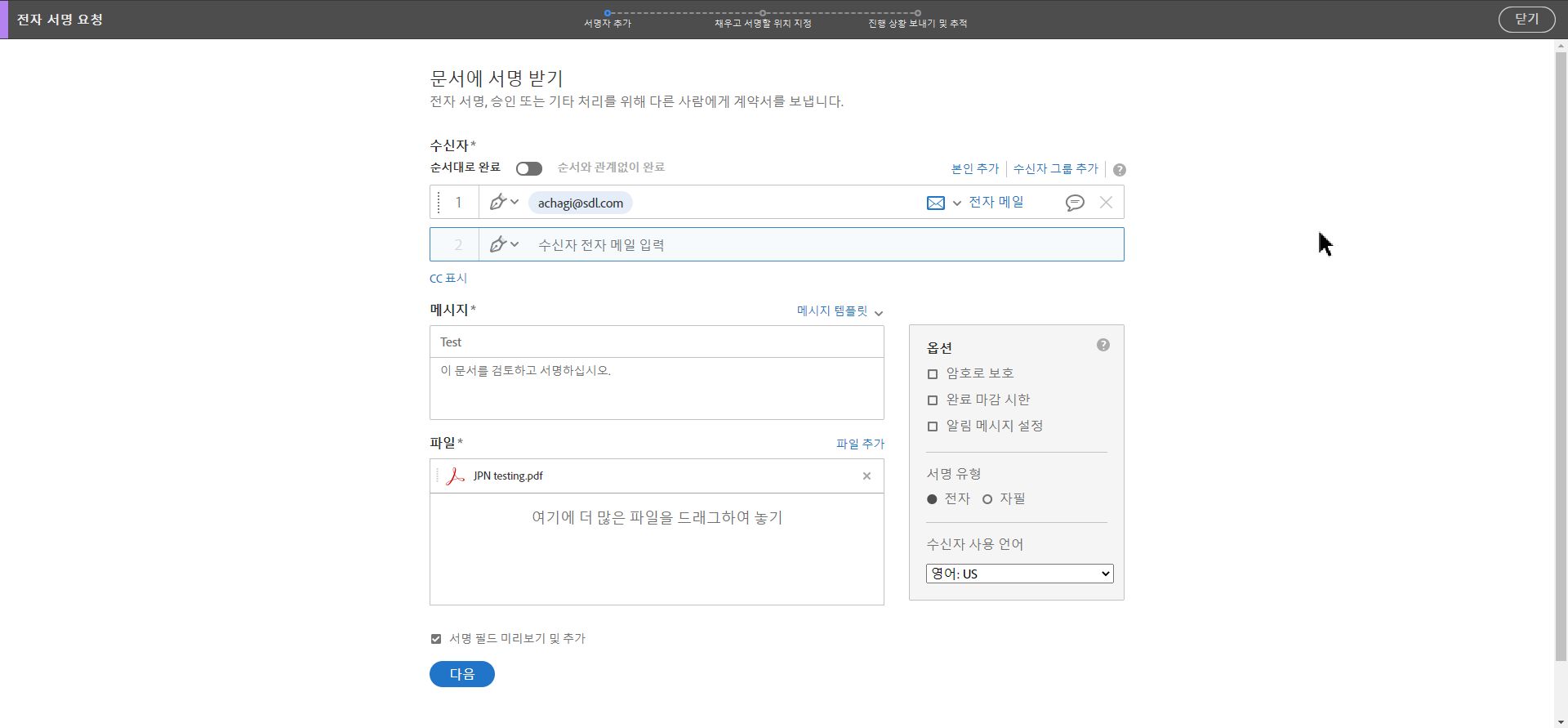Image resolution: width=1568 pixels, height=728 pixels.
Task: Open the 메시지 템플릿 dropdown
Action: pos(840,311)
